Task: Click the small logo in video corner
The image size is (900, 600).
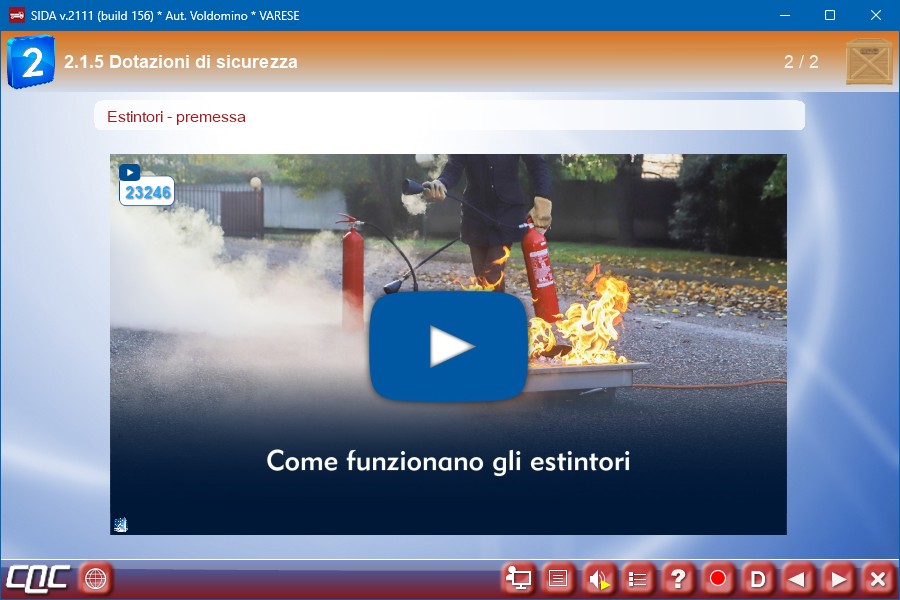Action: (x=120, y=524)
